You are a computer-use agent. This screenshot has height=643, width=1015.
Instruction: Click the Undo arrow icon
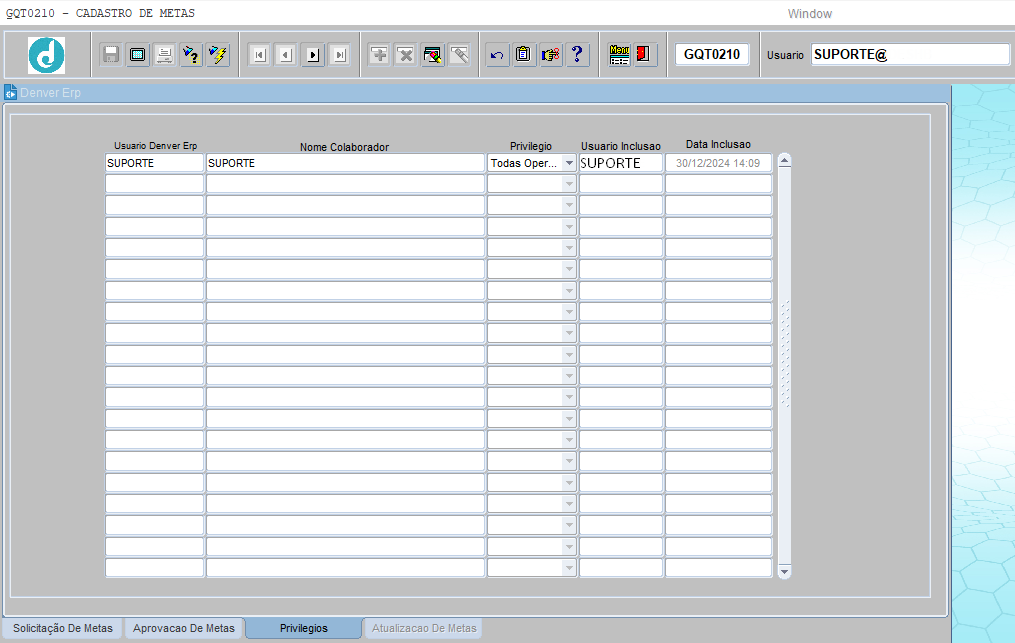(x=496, y=54)
